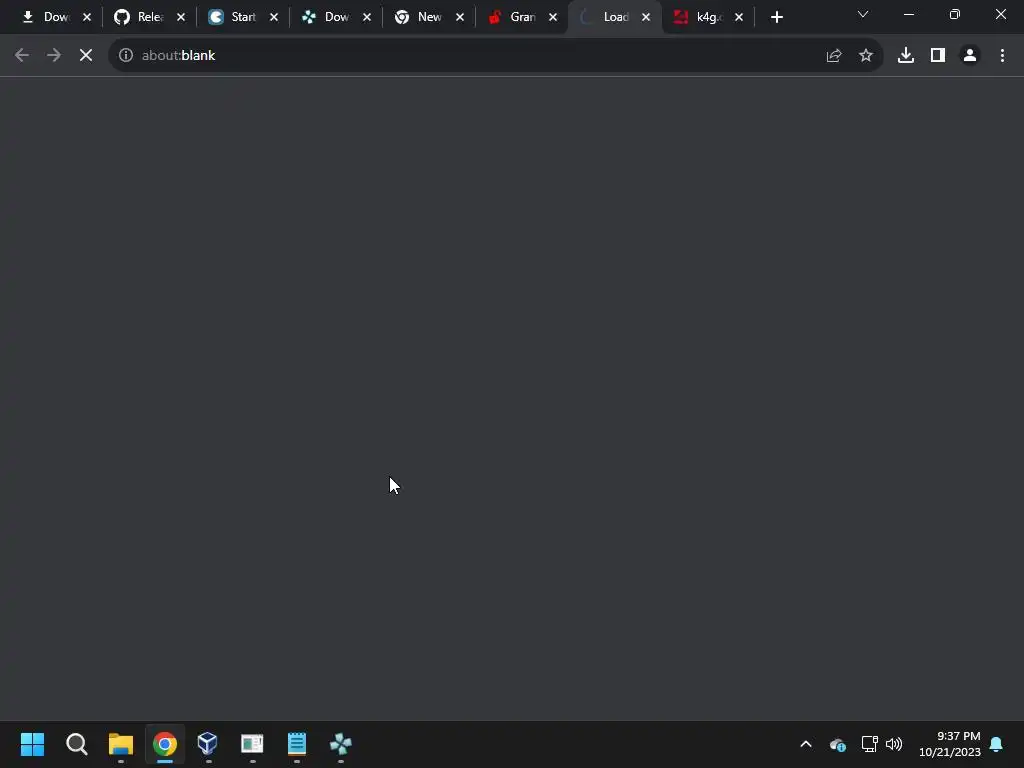
Task: Open the Chrome profile menu
Action: 969,56
